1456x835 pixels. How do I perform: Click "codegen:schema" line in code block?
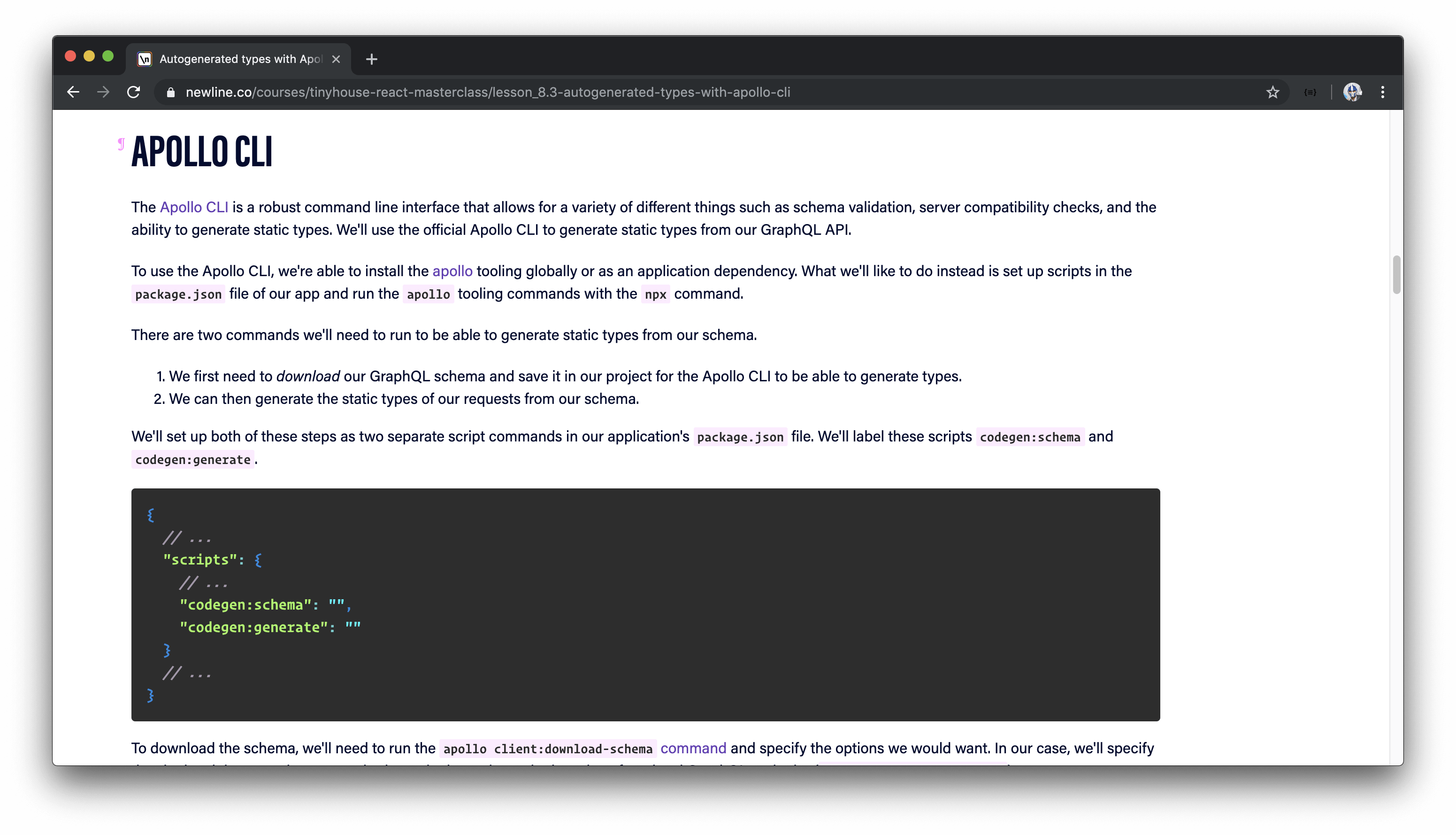click(265, 604)
